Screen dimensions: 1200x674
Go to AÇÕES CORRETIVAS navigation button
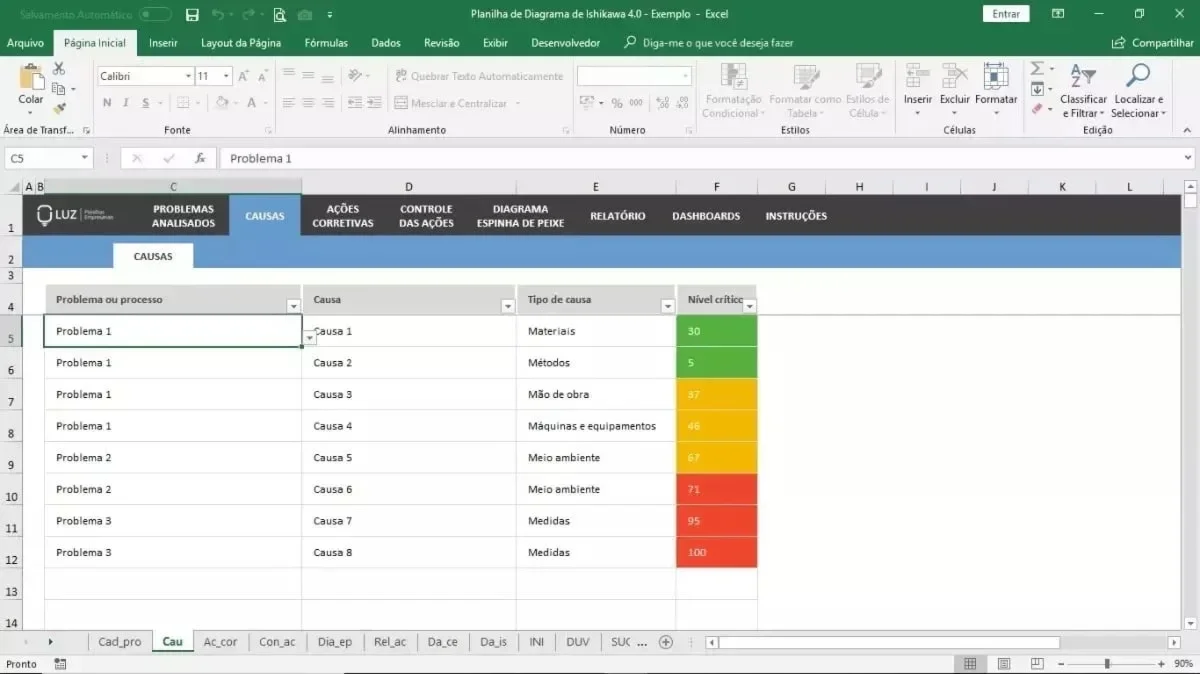click(x=343, y=216)
